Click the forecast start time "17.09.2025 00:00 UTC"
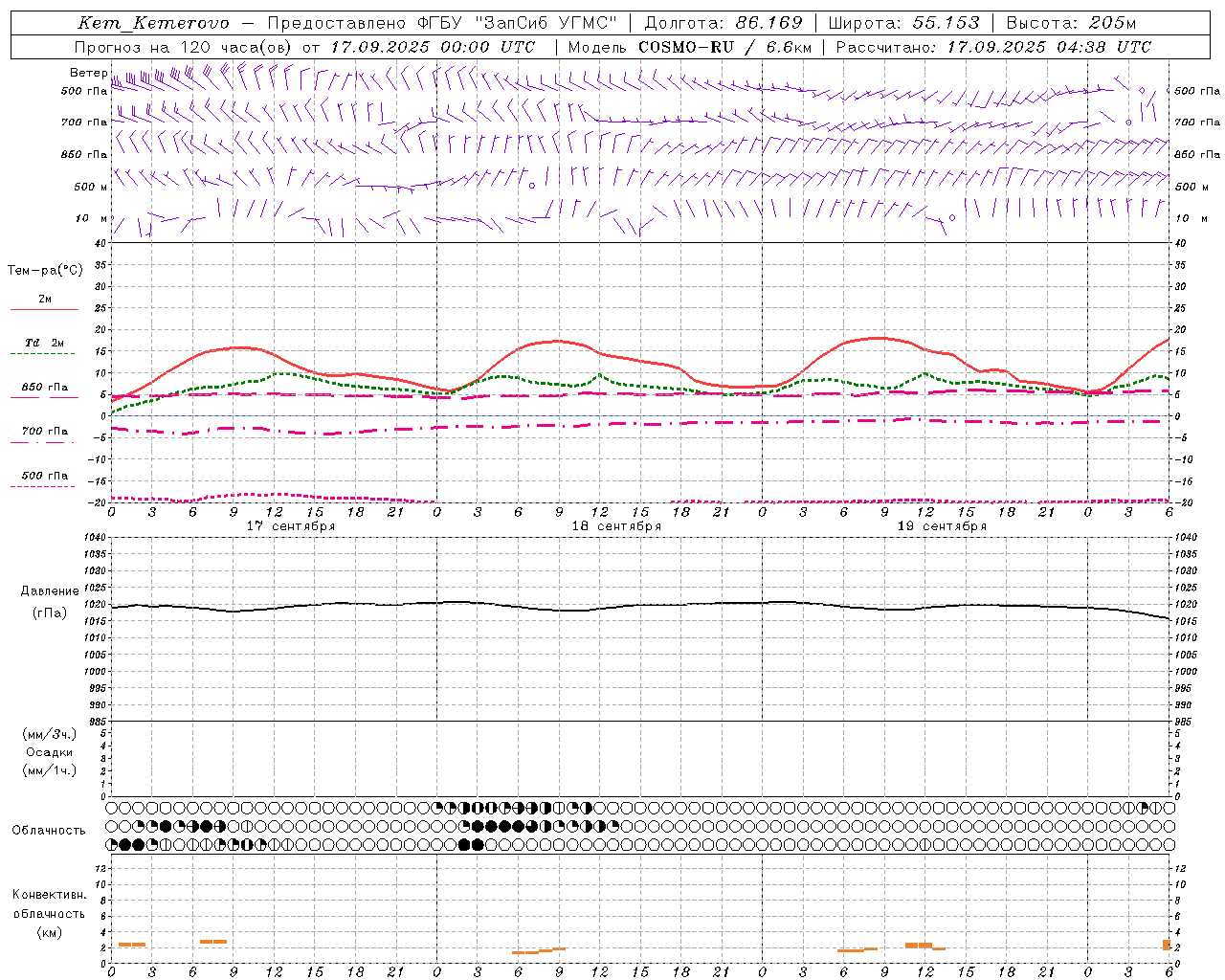This screenshot has height=980, width=1225. click(x=433, y=47)
